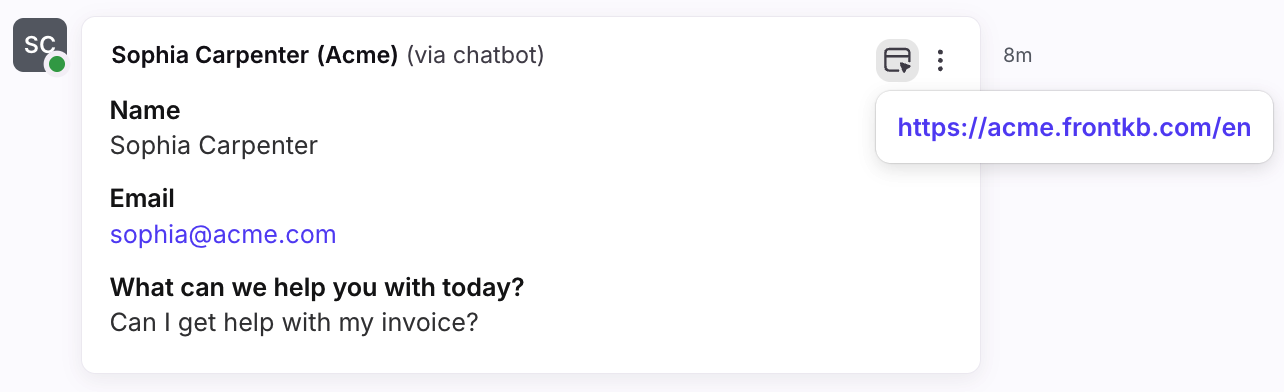Image resolution: width=1284 pixels, height=392 pixels.
Task: Select the 'Sophia Carpenter' name value
Action: (214, 146)
